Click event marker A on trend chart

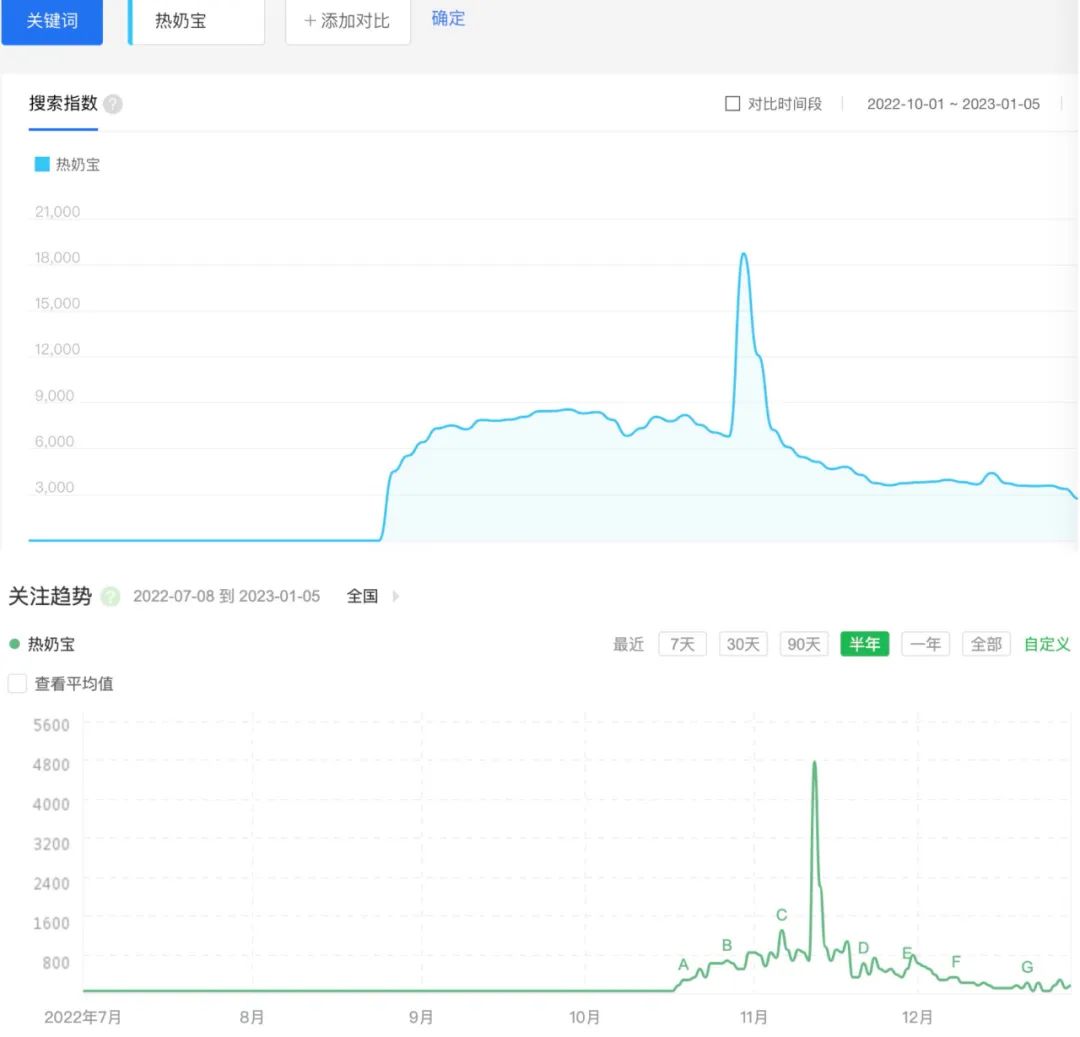coord(683,965)
